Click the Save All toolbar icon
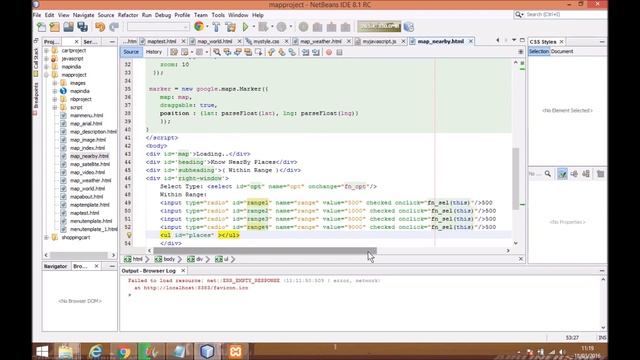The height and width of the screenshot is (360, 640). coord(83,27)
